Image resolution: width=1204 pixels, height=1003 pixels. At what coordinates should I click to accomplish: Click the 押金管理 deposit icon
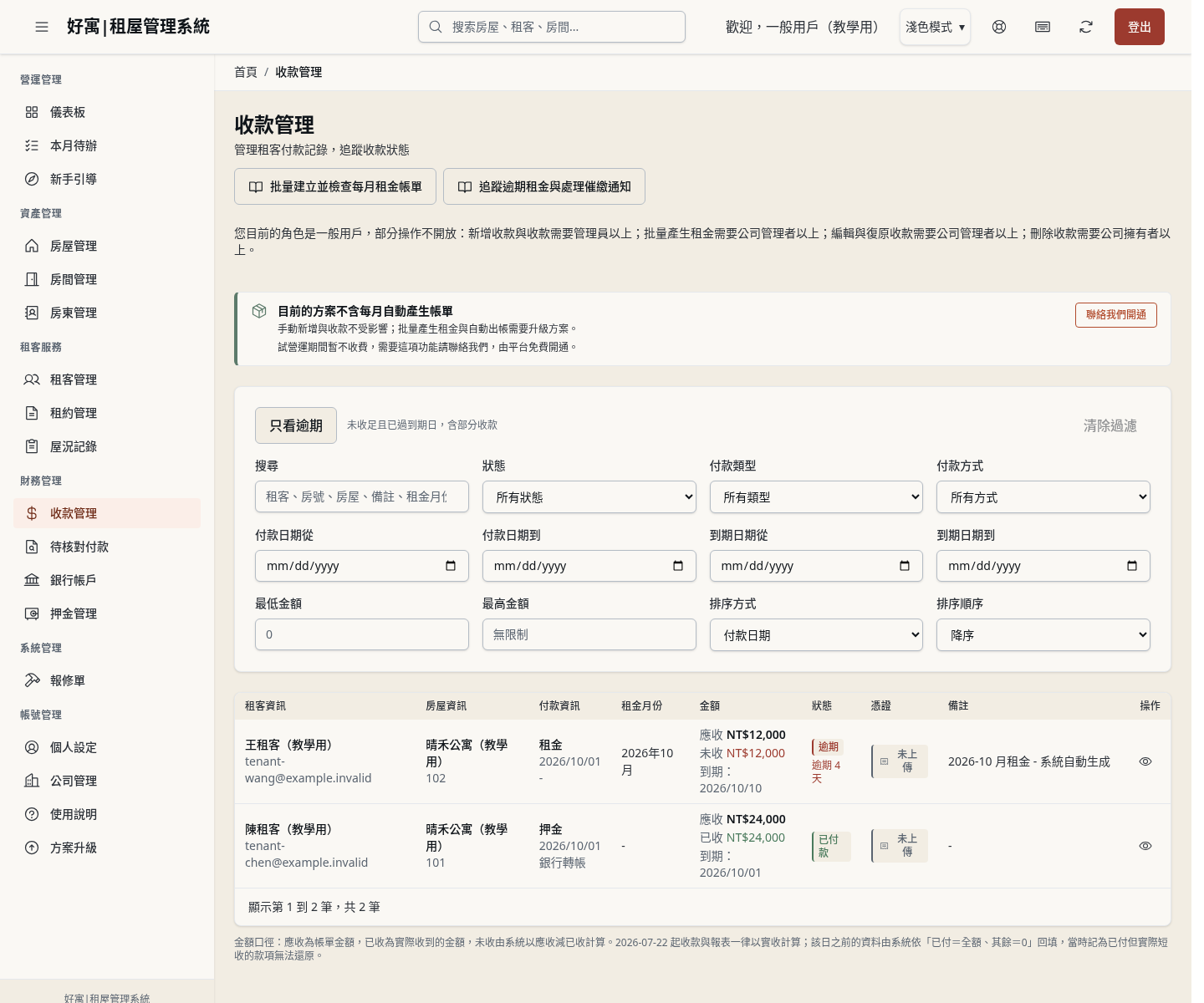[x=32, y=614]
